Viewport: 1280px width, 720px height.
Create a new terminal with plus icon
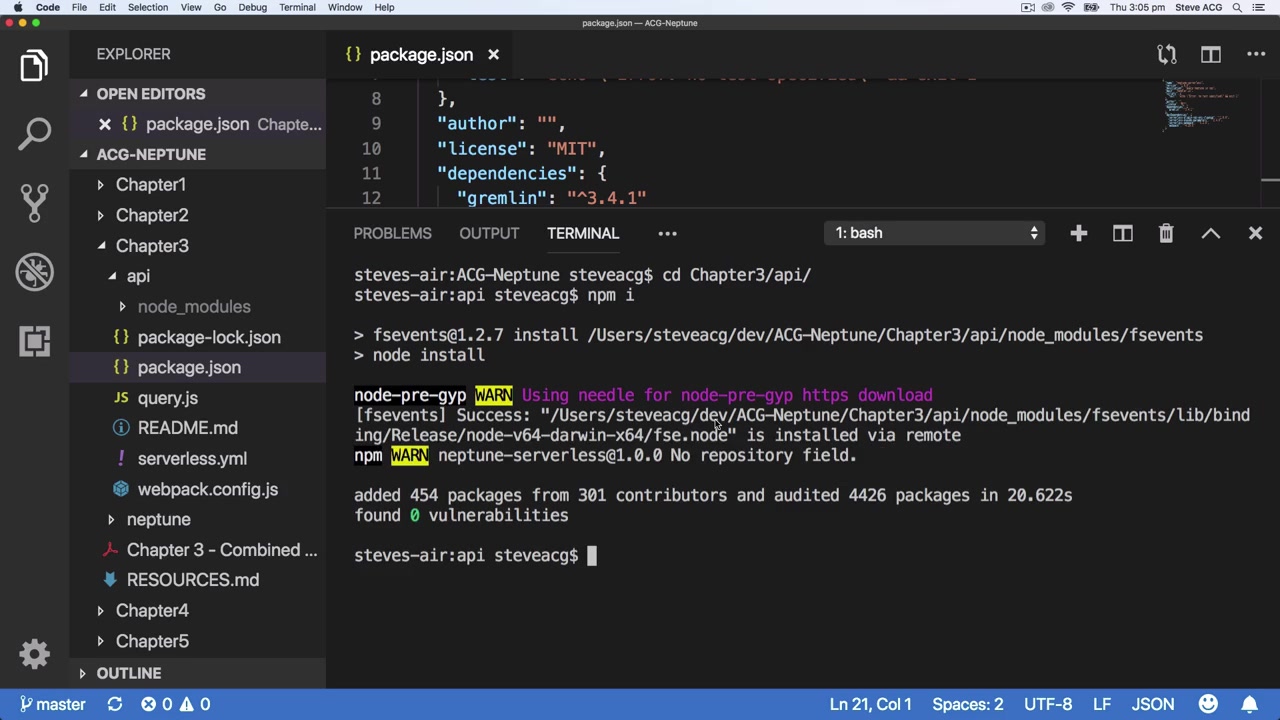pos(1078,233)
